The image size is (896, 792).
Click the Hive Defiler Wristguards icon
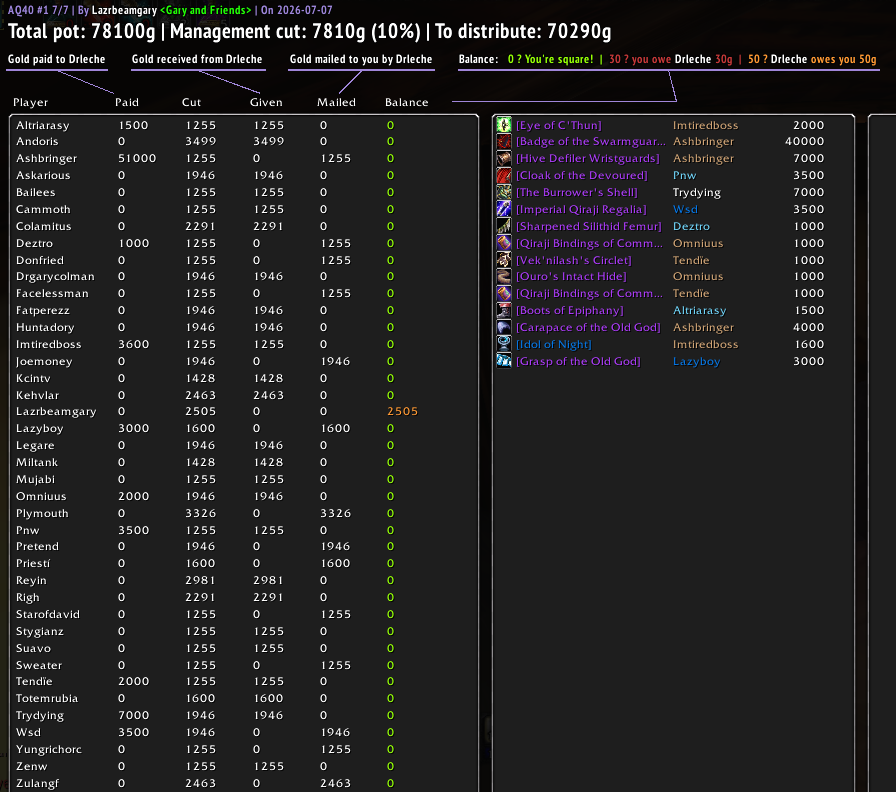(503, 158)
